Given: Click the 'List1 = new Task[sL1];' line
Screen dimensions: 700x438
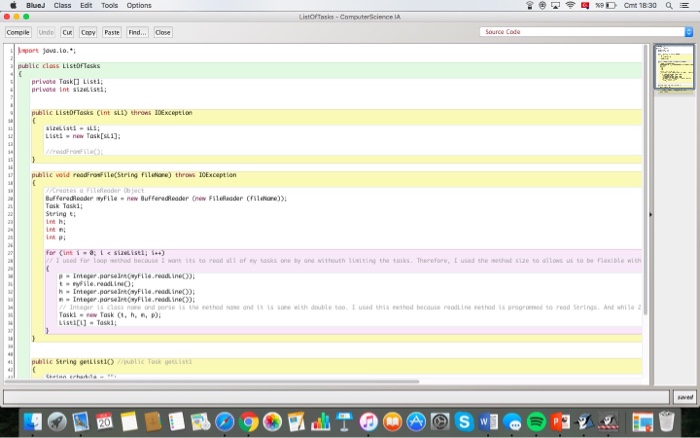Looking at the screenshot, I should 83,136.
